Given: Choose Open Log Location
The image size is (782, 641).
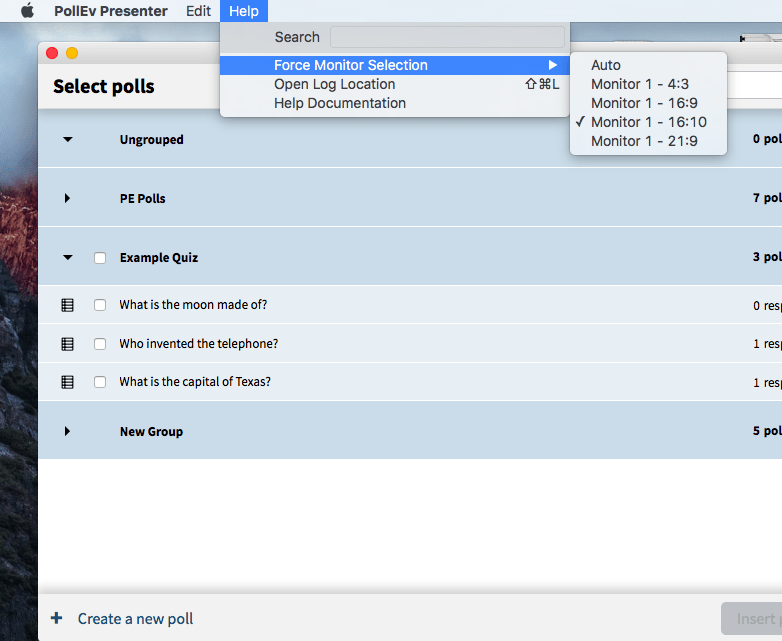Looking at the screenshot, I should click(x=395, y=84).
